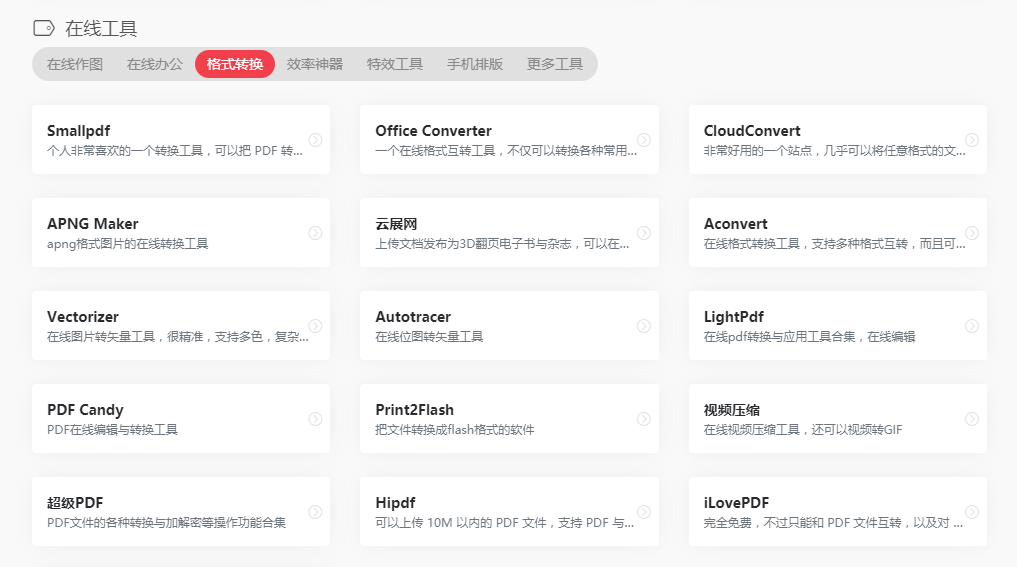Click the description 'PDF文件的各种转换与加解密等操作功能合集'

(166, 522)
